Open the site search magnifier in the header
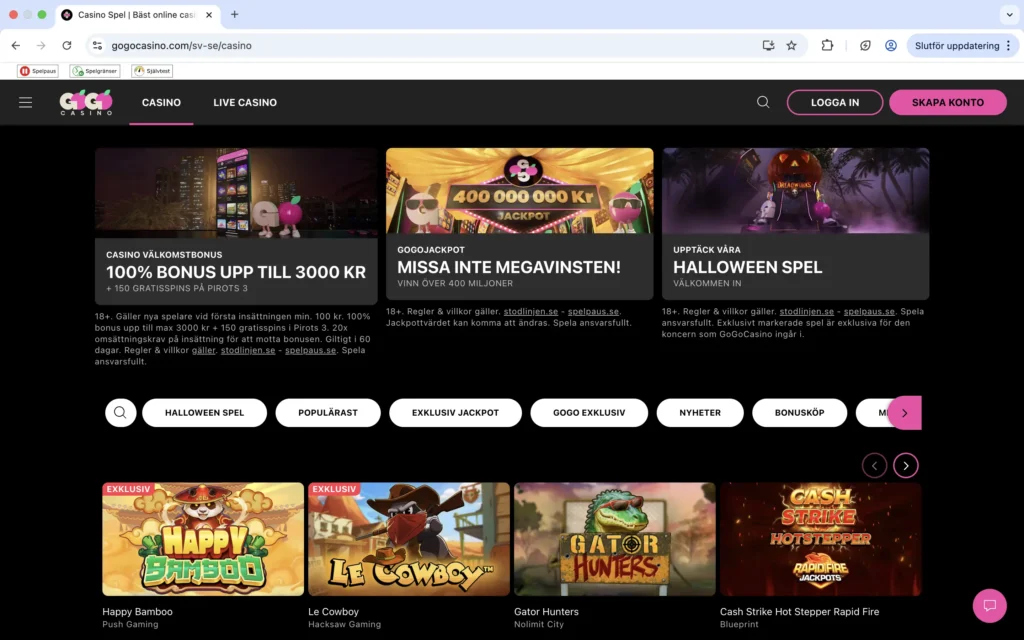 763,102
